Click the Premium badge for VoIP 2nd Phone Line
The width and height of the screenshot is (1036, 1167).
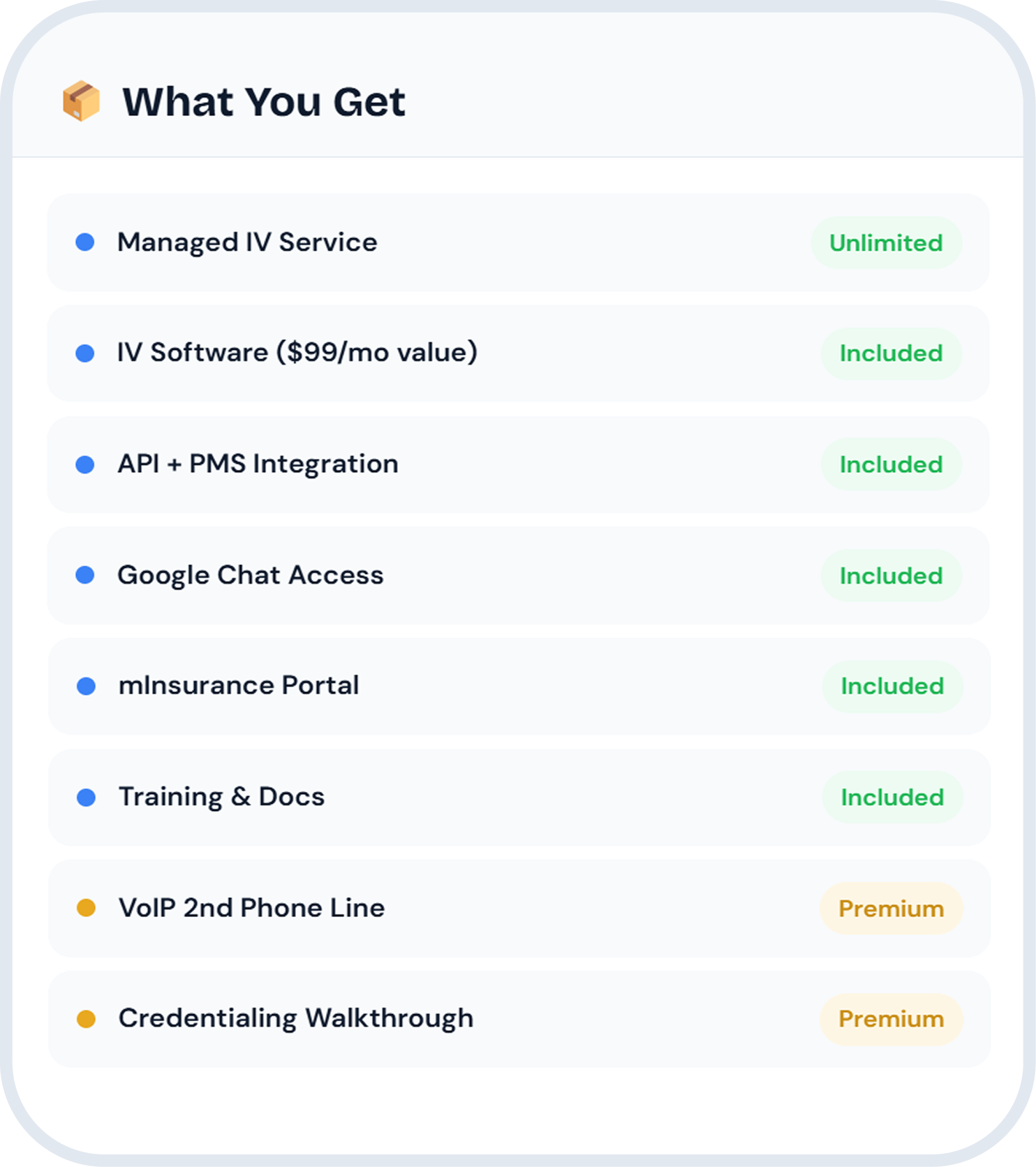pos(891,909)
